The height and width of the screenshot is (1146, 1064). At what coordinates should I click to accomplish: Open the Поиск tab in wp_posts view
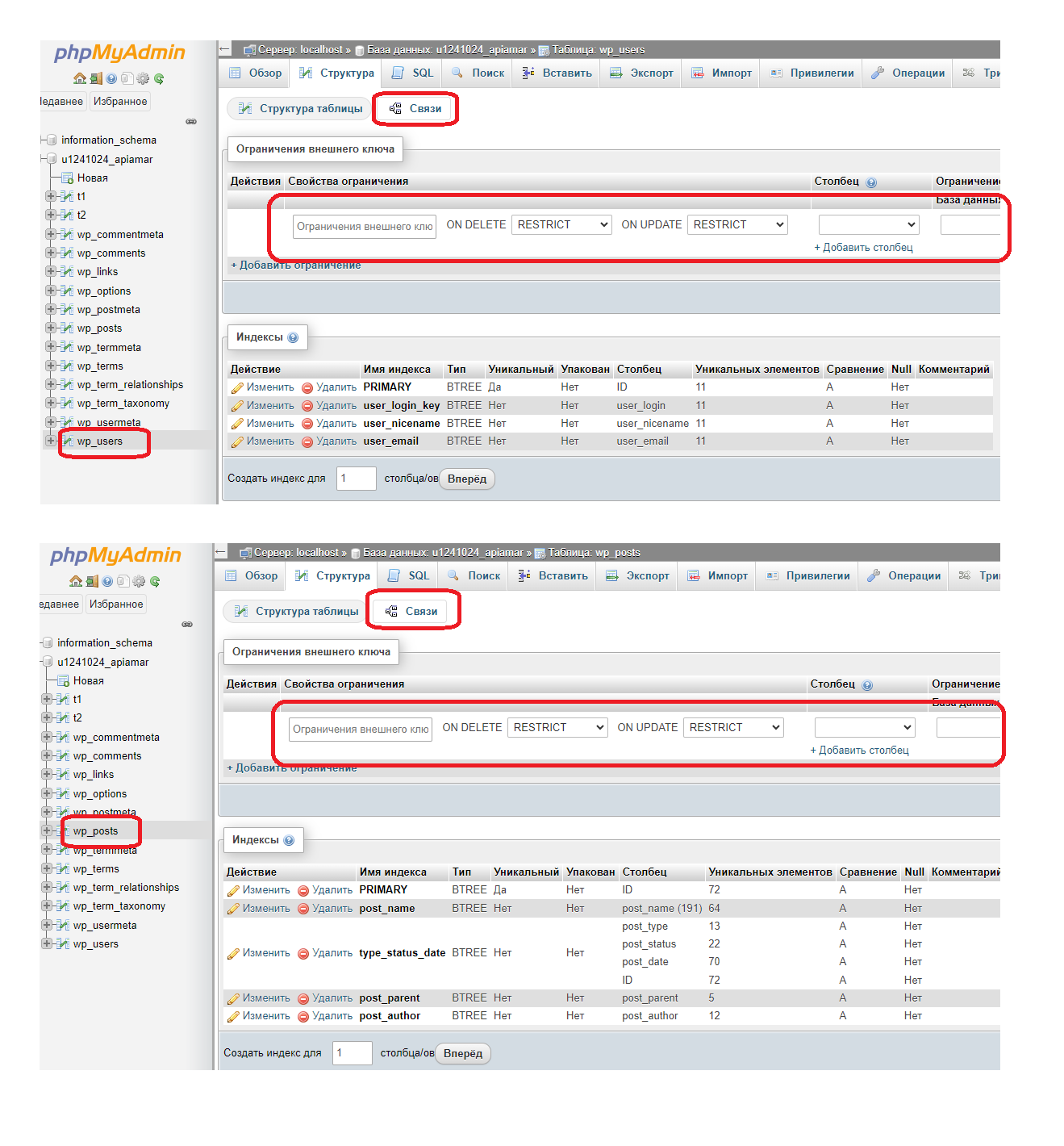[x=474, y=576]
